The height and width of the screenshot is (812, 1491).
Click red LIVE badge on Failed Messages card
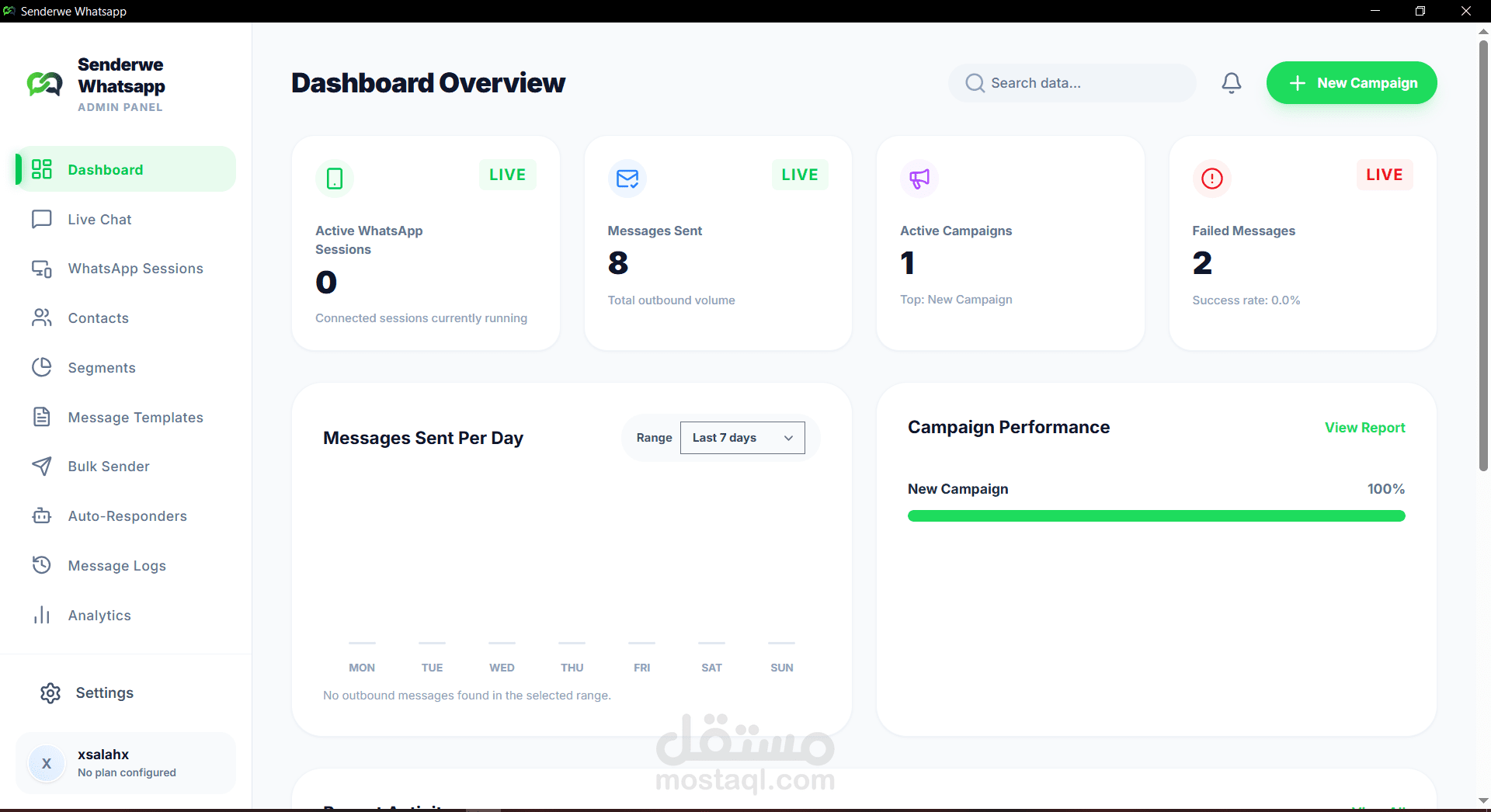pyautogui.click(x=1385, y=175)
